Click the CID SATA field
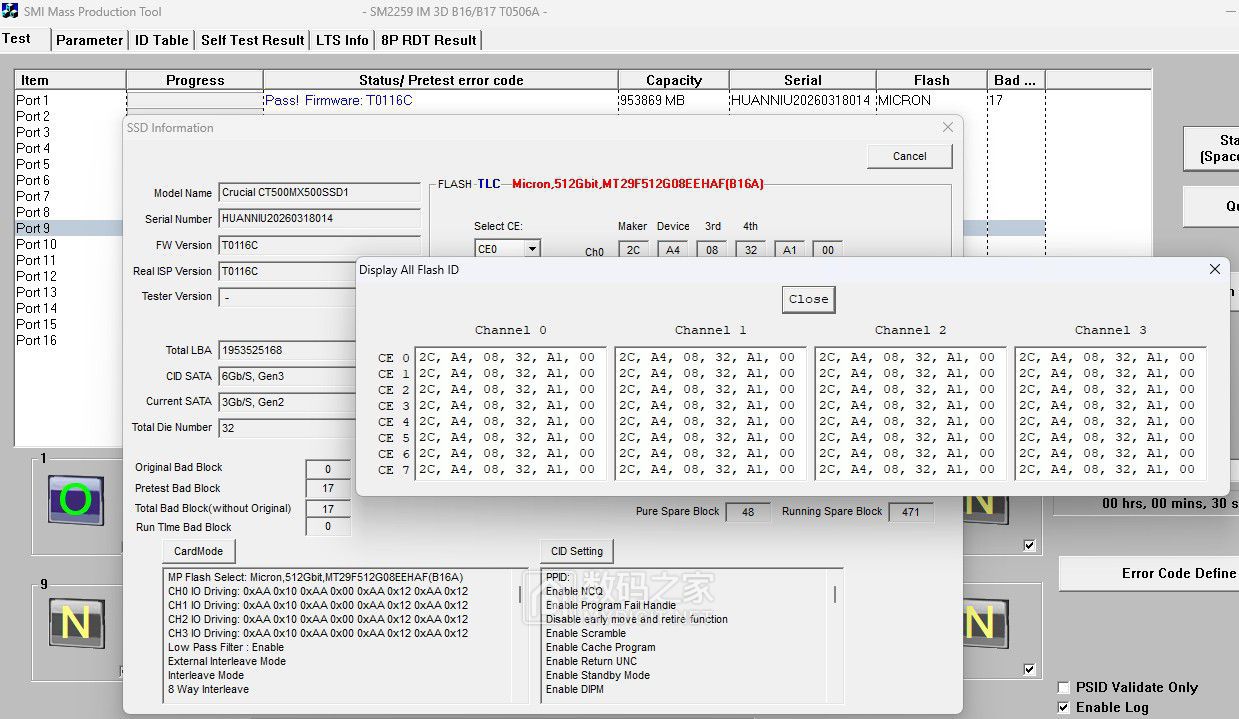Image resolution: width=1239 pixels, height=719 pixels. (288, 377)
